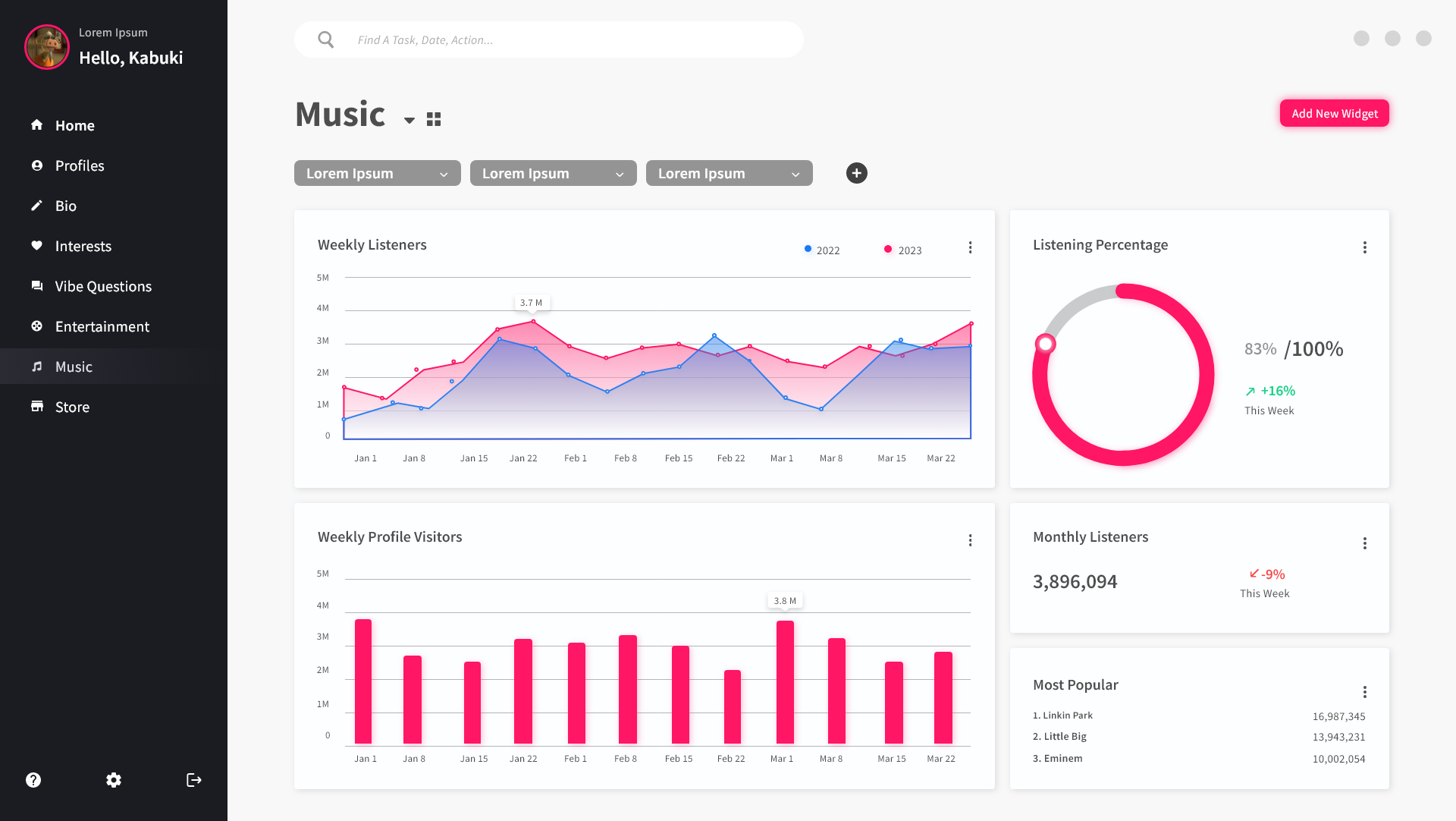Open the third Lorem Ipsum dropdown
This screenshot has height=821, width=1456.
(729, 173)
